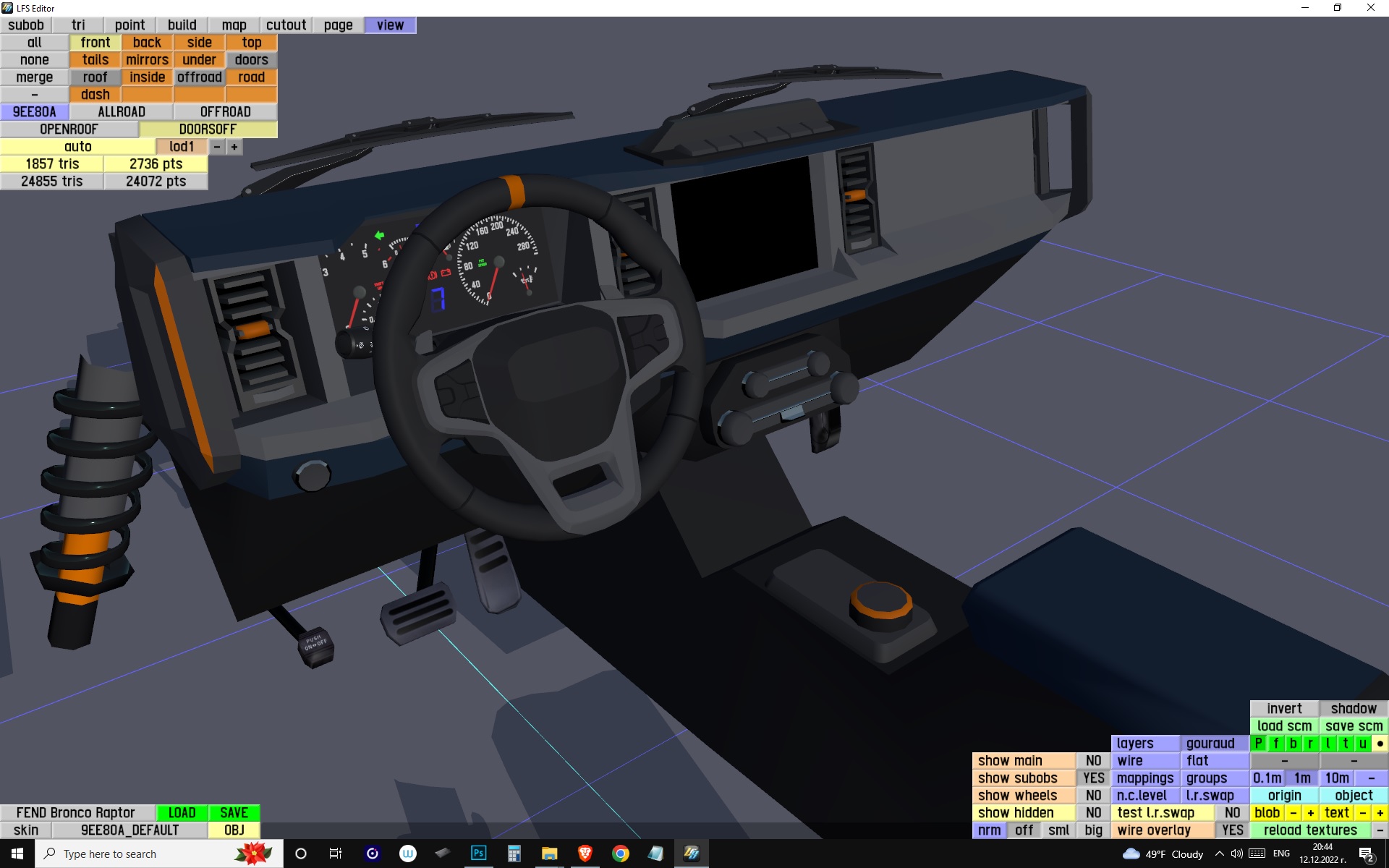Open Photoshop from the taskbar

click(478, 854)
